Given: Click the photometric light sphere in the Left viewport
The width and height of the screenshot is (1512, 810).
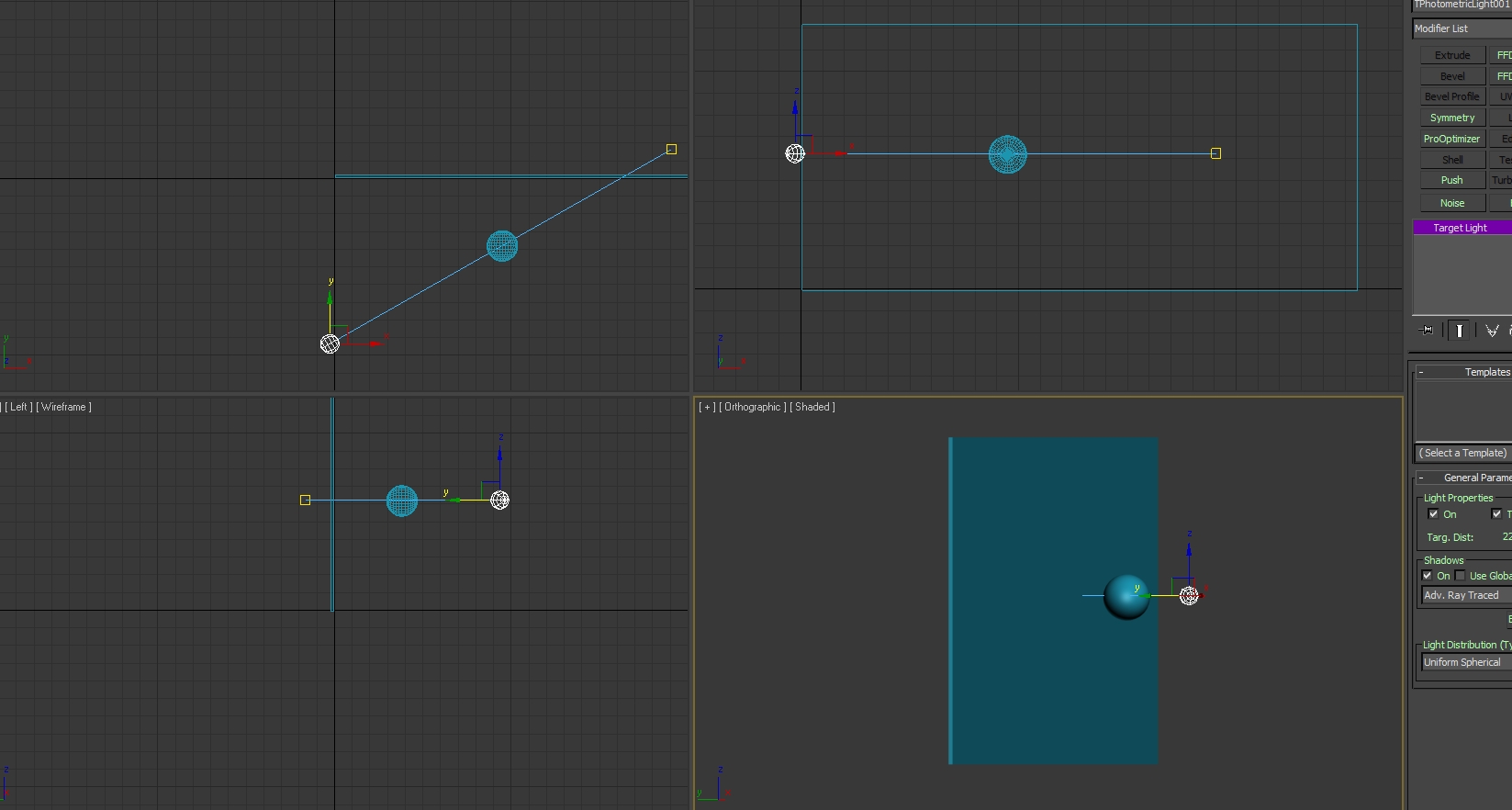Looking at the screenshot, I should point(402,501).
